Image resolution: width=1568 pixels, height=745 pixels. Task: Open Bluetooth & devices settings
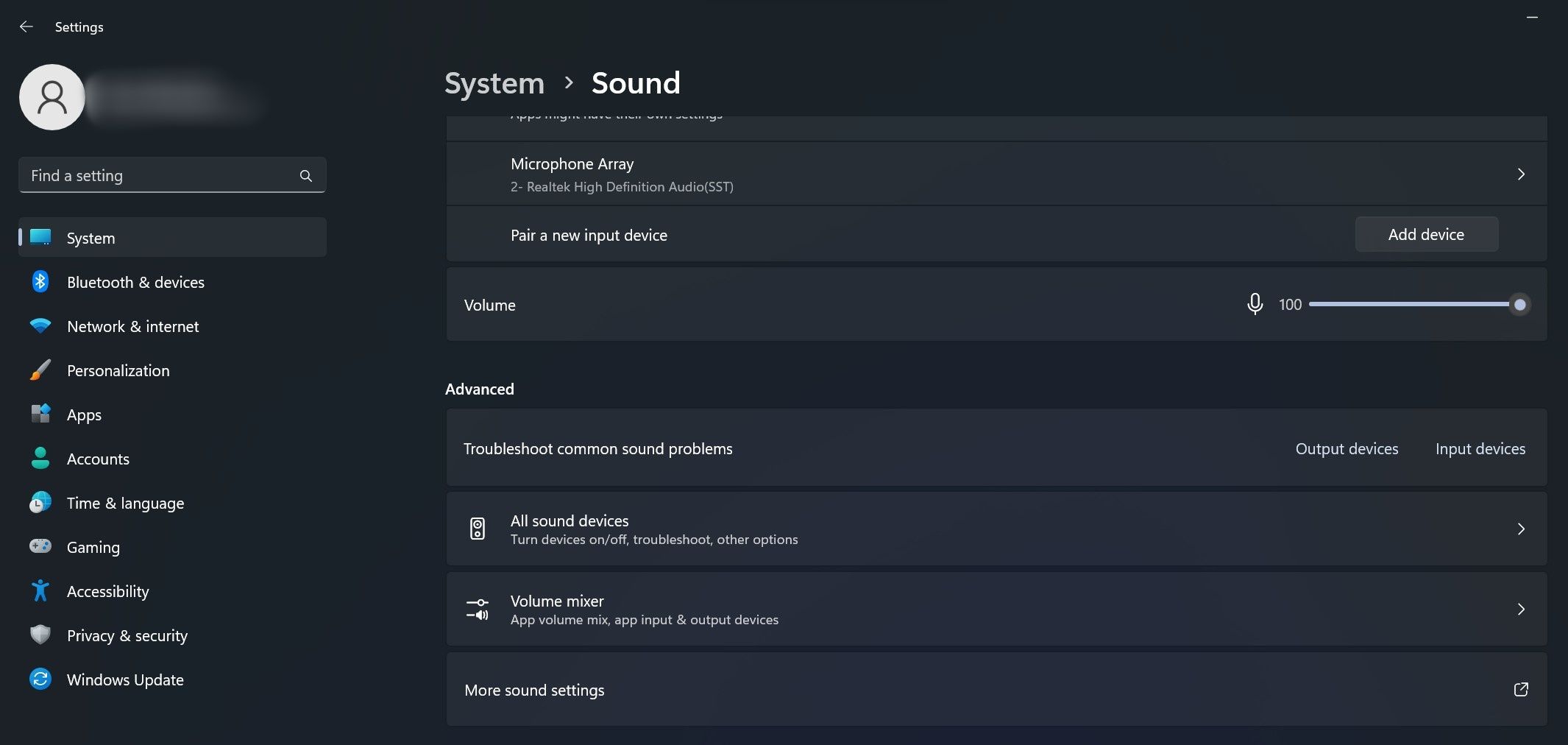[x=135, y=282]
